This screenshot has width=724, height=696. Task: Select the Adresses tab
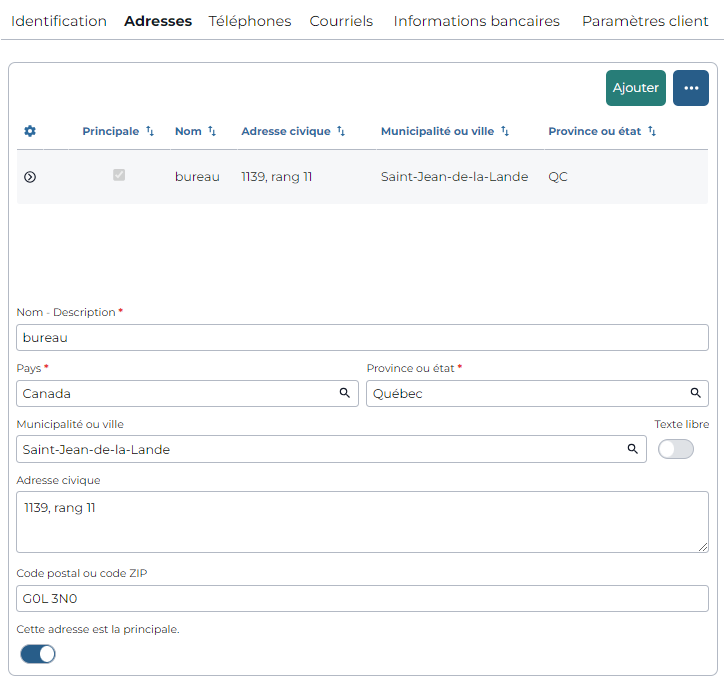pyautogui.click(x=158, y=21)
